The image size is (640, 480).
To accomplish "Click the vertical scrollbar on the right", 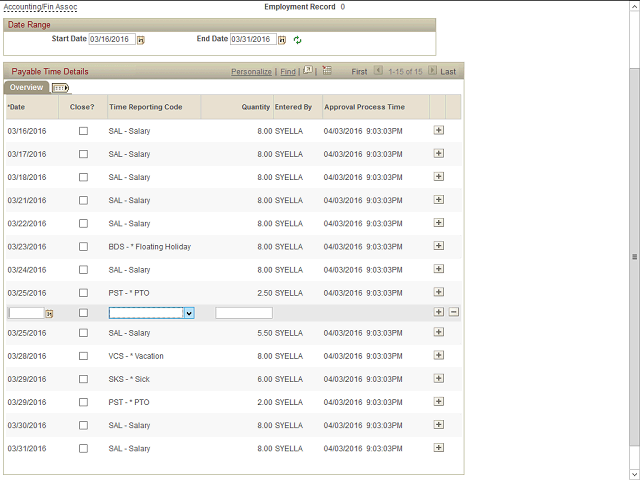I will (634, 256).
